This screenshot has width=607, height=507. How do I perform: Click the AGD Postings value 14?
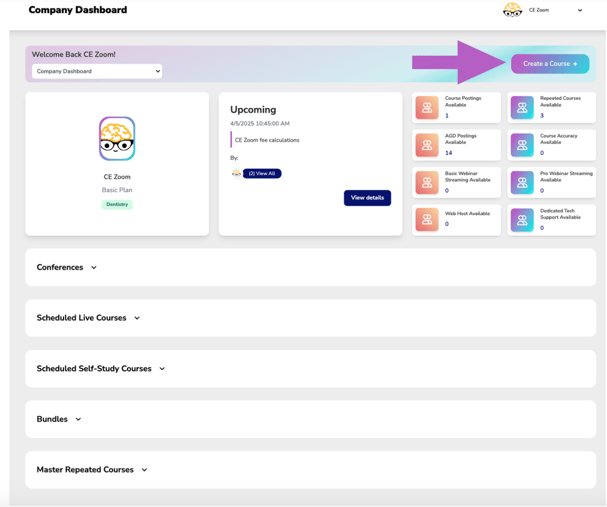(448, 153)
